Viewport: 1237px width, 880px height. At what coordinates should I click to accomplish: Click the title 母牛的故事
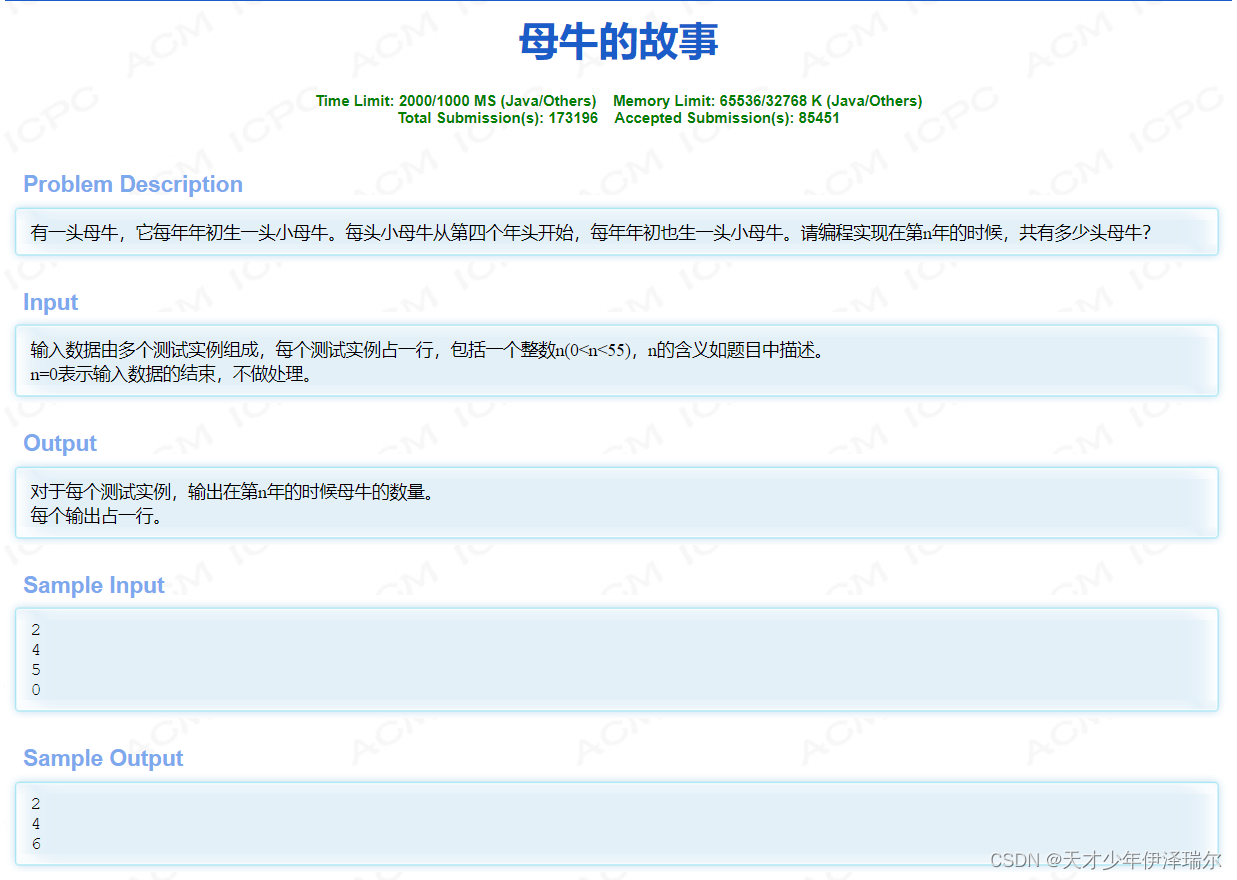point(618,42)
